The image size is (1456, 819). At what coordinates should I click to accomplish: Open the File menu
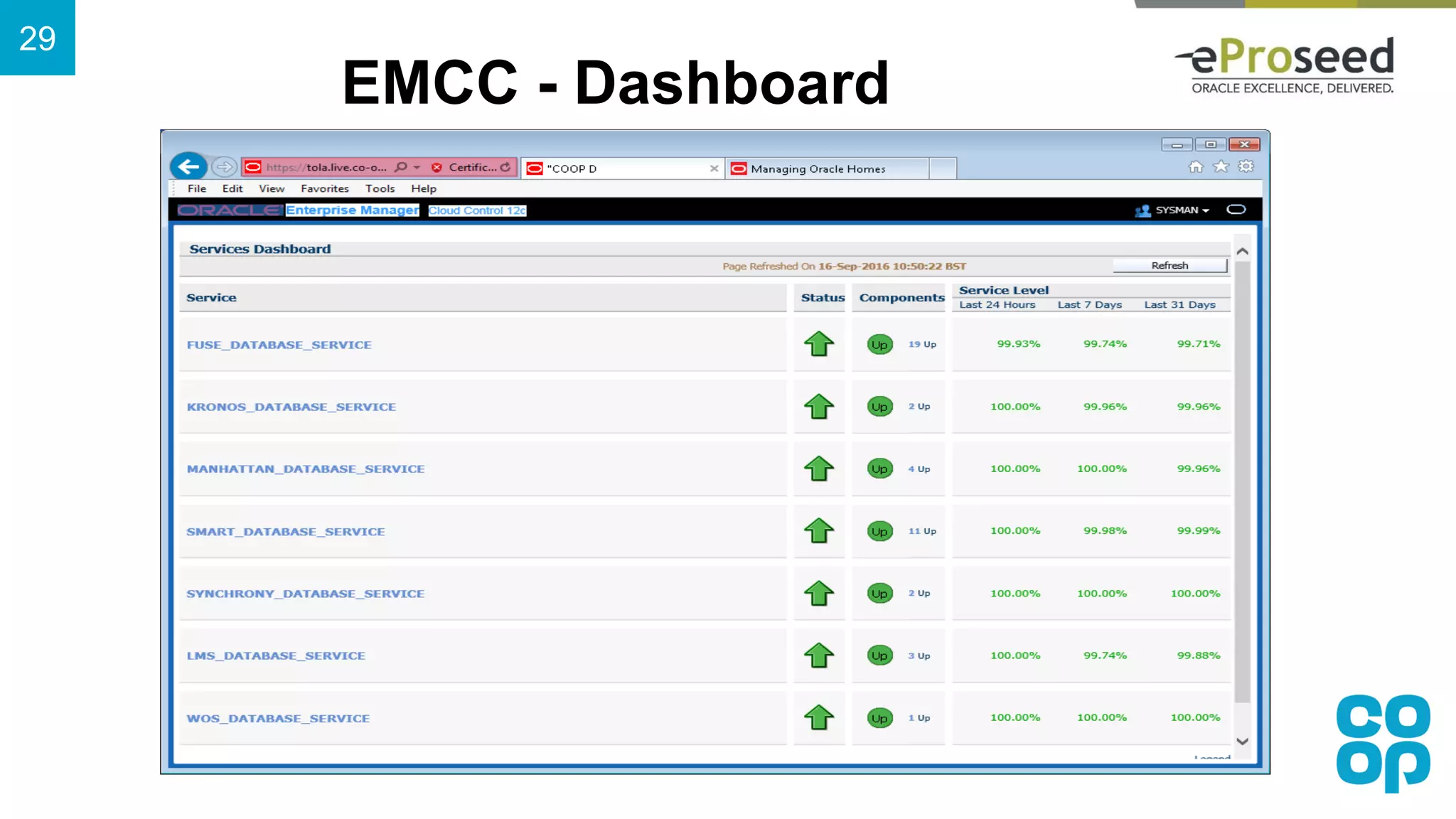tap(197, 188)
